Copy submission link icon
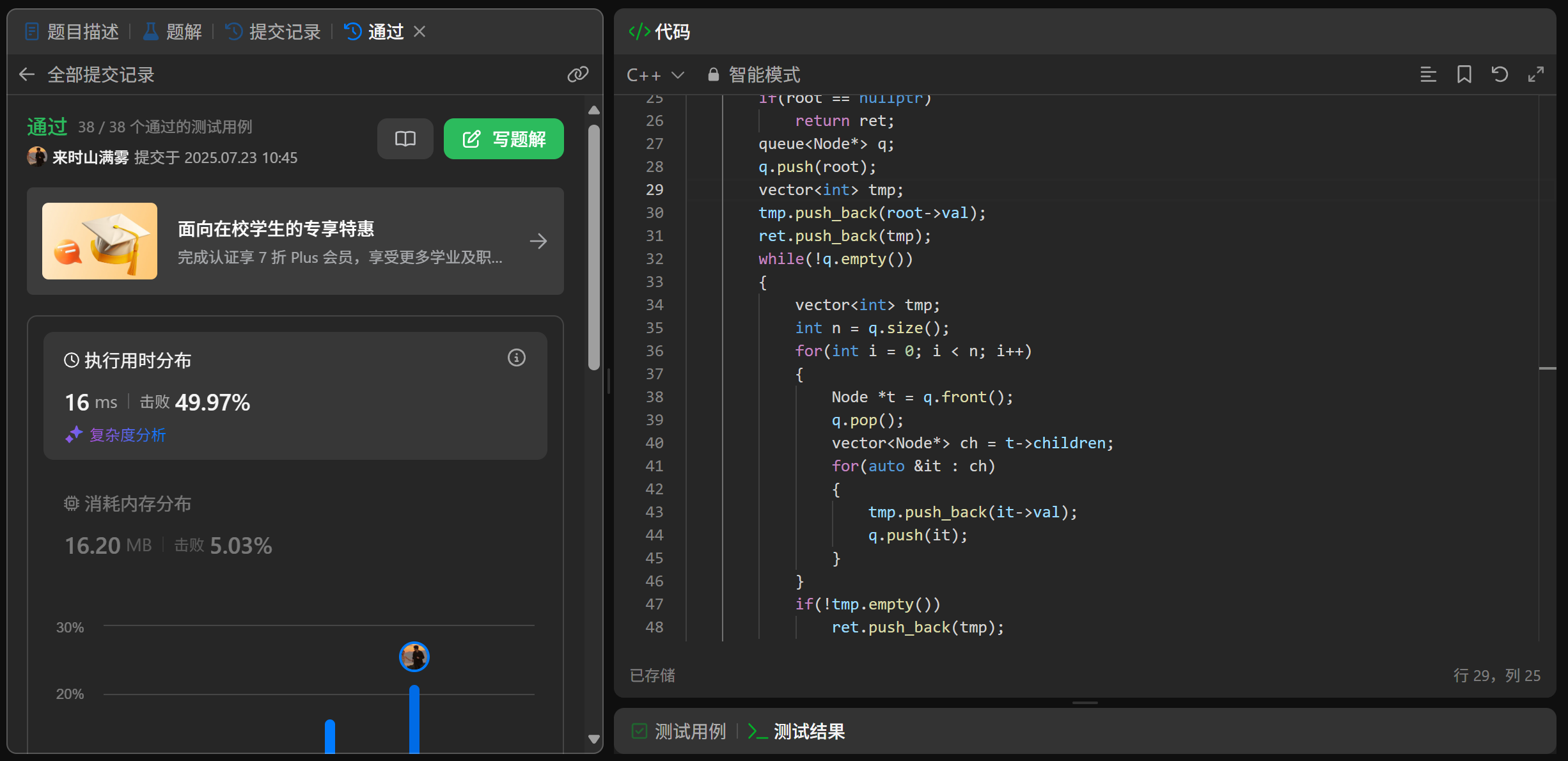 tap(577, 75)
